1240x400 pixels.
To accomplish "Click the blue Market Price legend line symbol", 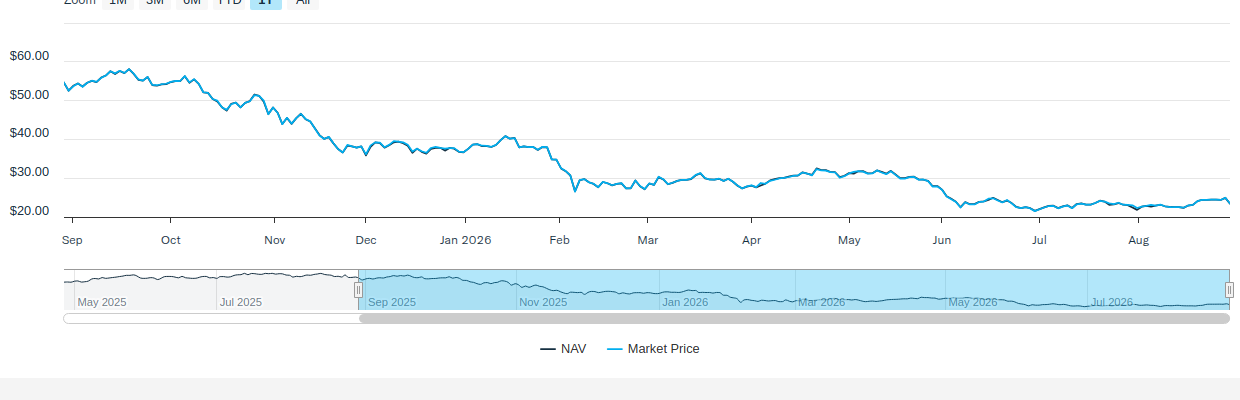I will [615, 349].
